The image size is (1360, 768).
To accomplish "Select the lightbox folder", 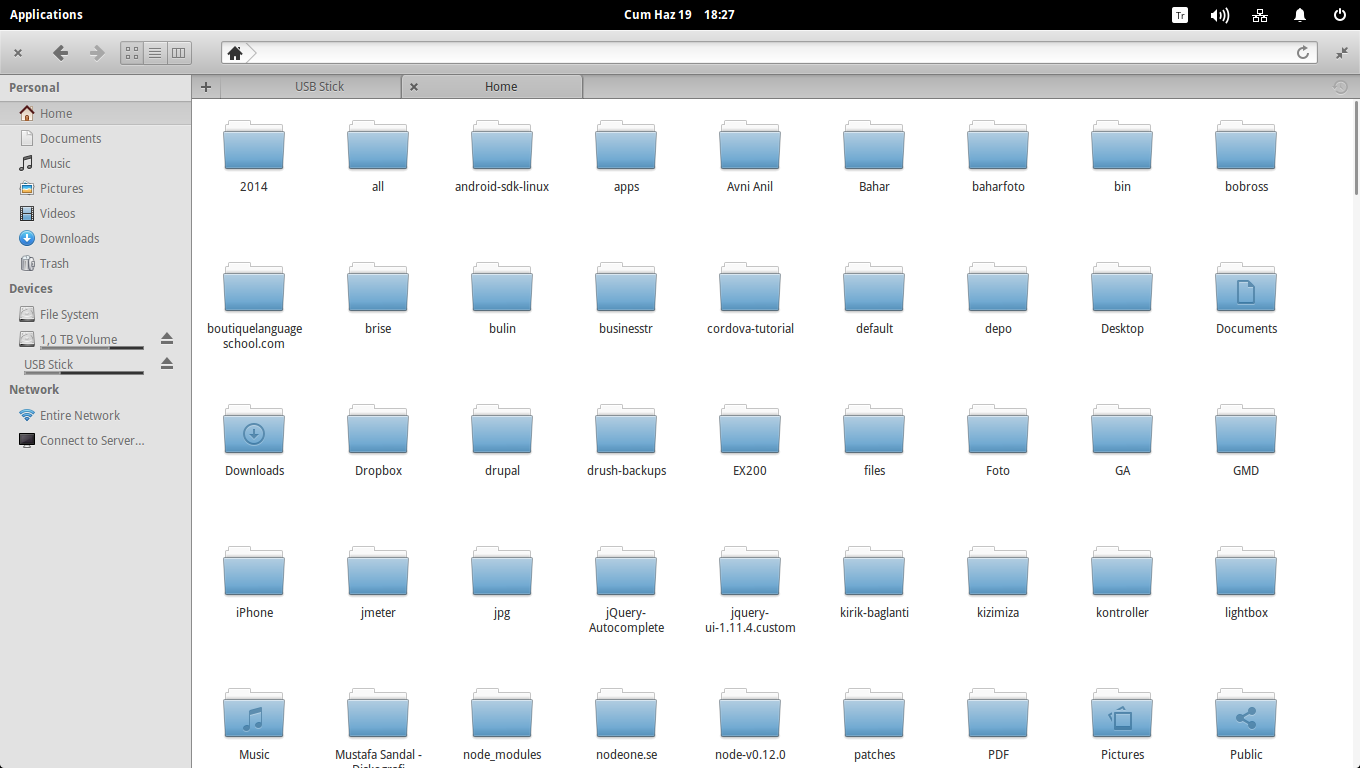I will [1246, 582].
